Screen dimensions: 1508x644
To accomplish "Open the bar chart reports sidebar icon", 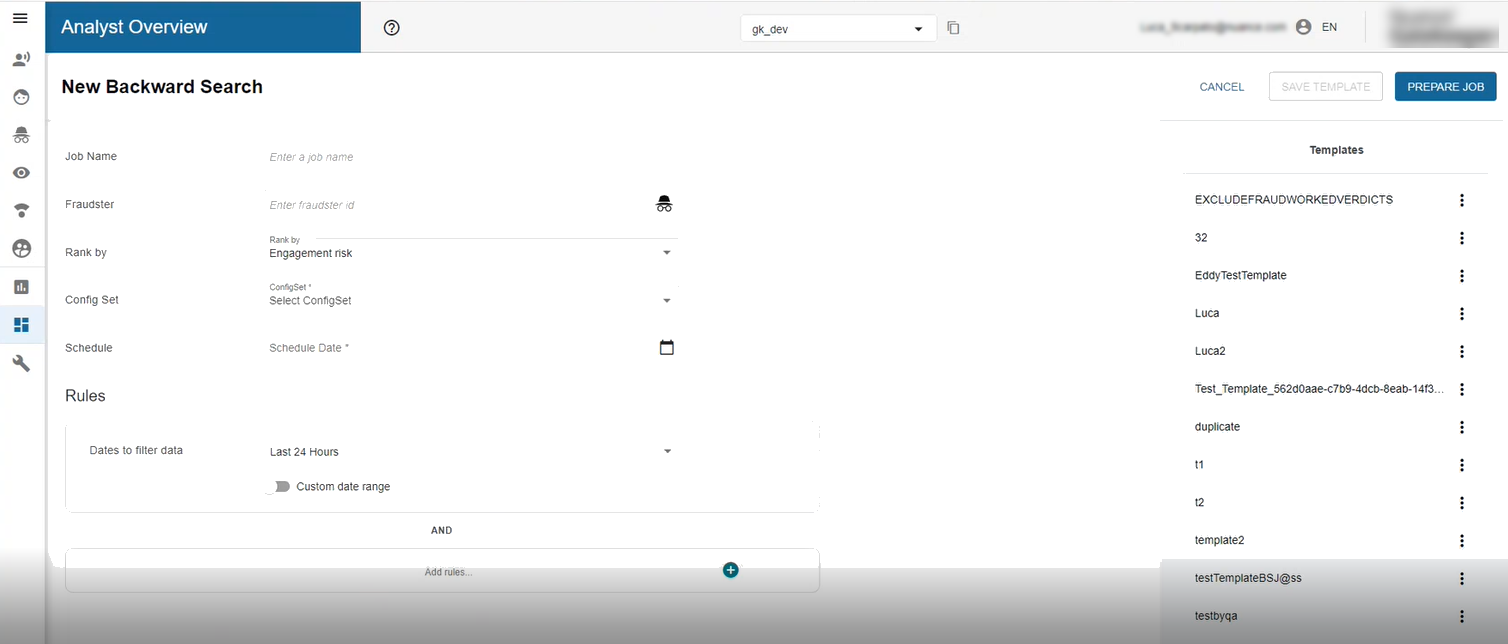I will (x=21, y=287).
